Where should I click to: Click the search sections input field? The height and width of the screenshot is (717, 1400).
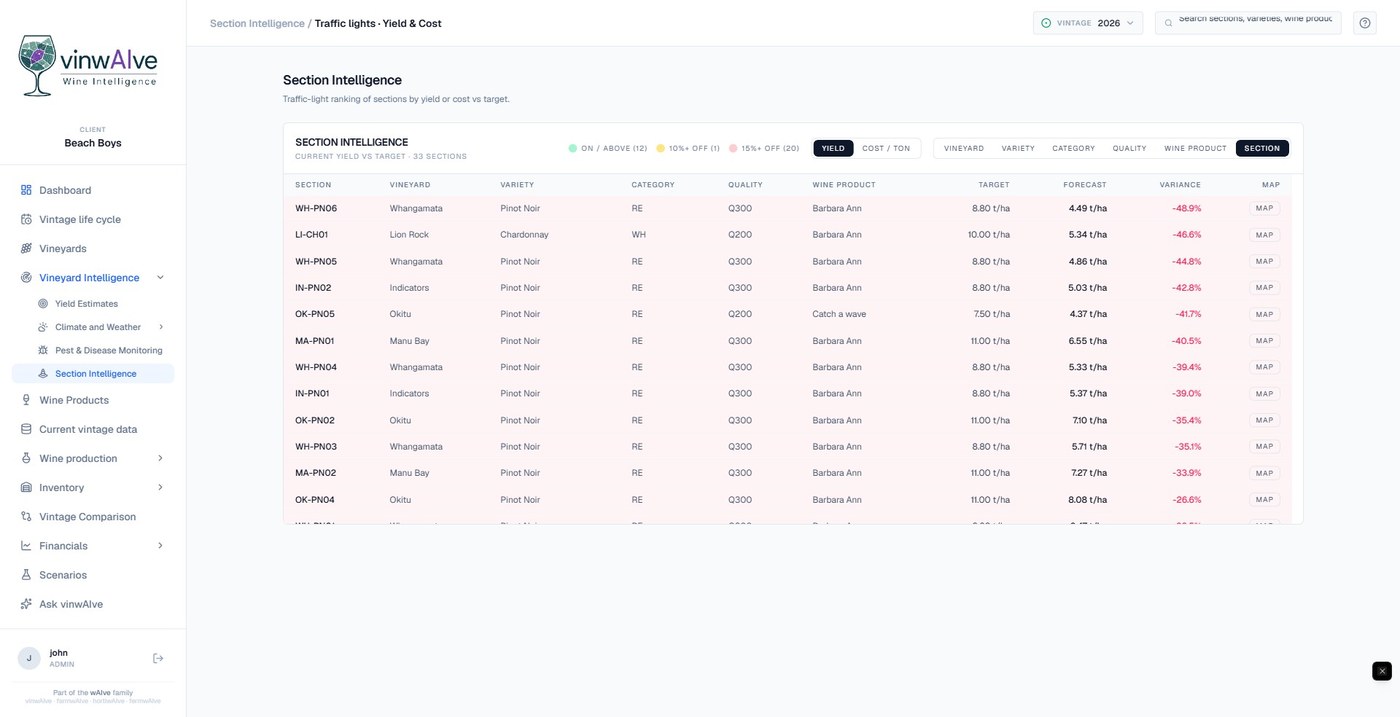click(1248, 23)
